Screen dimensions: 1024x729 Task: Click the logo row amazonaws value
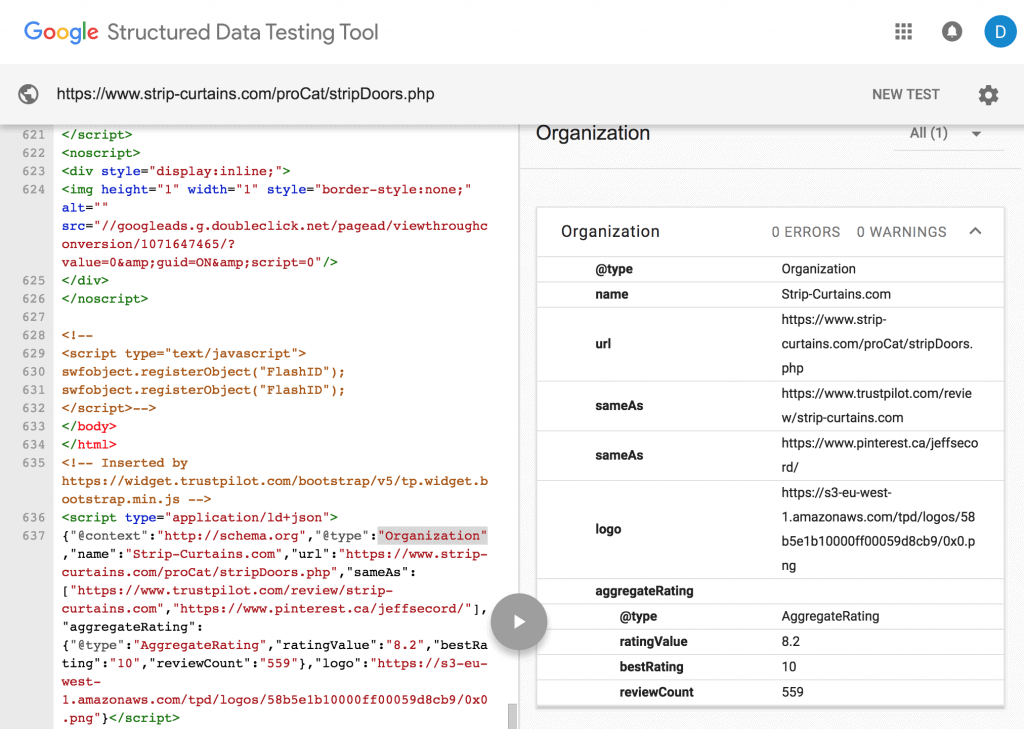click(878, 529)
